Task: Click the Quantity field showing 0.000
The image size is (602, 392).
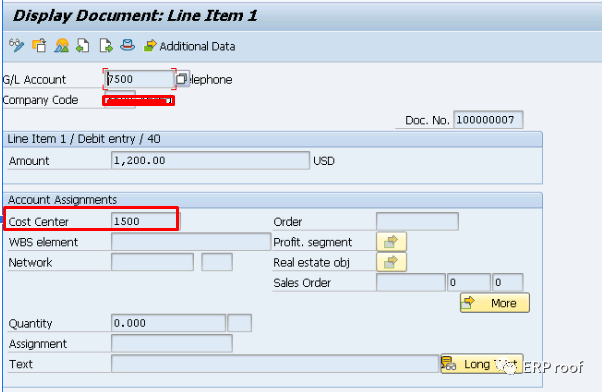Action: click(168, 323)
